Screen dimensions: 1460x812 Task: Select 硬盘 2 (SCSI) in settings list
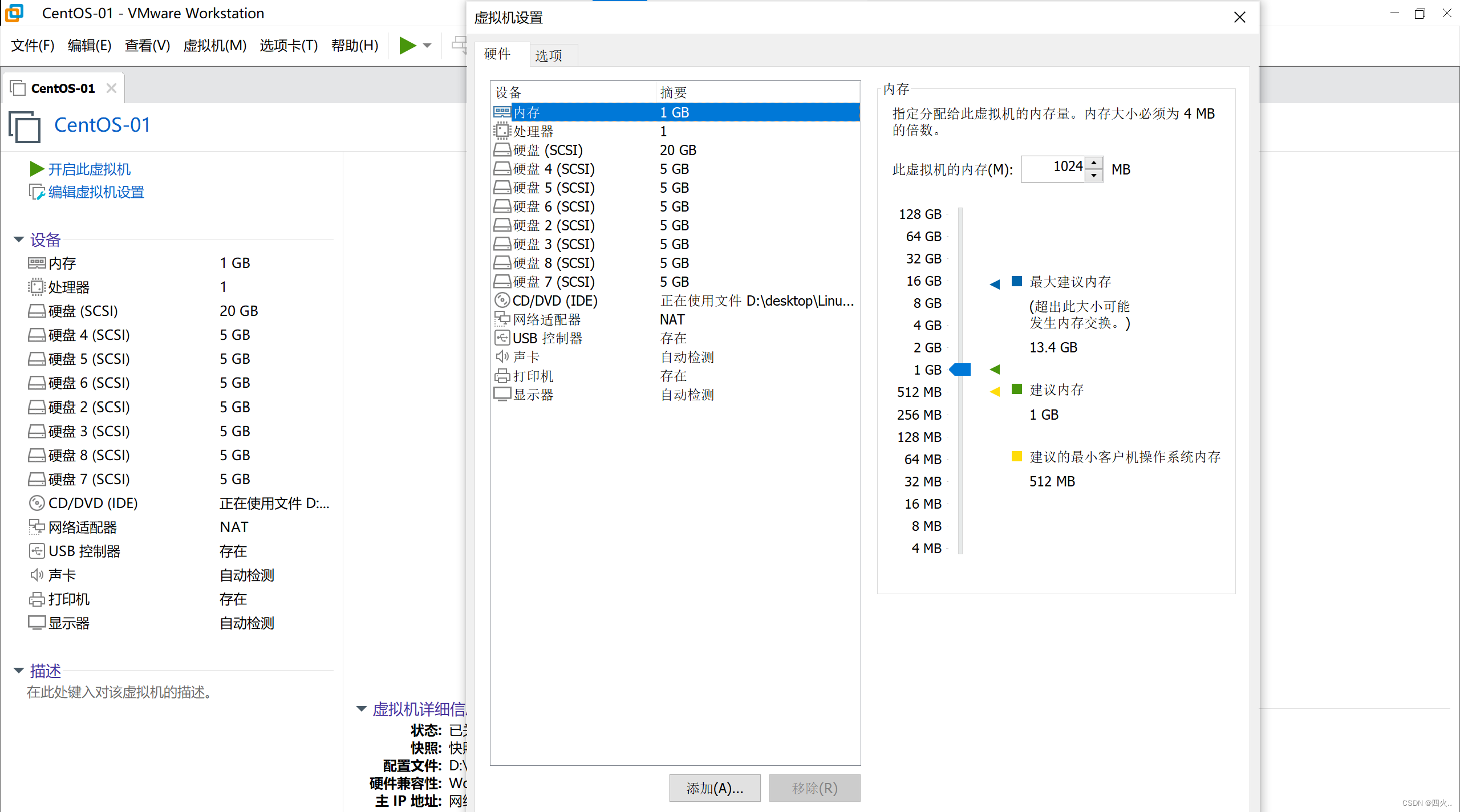(x=675, y=225)
